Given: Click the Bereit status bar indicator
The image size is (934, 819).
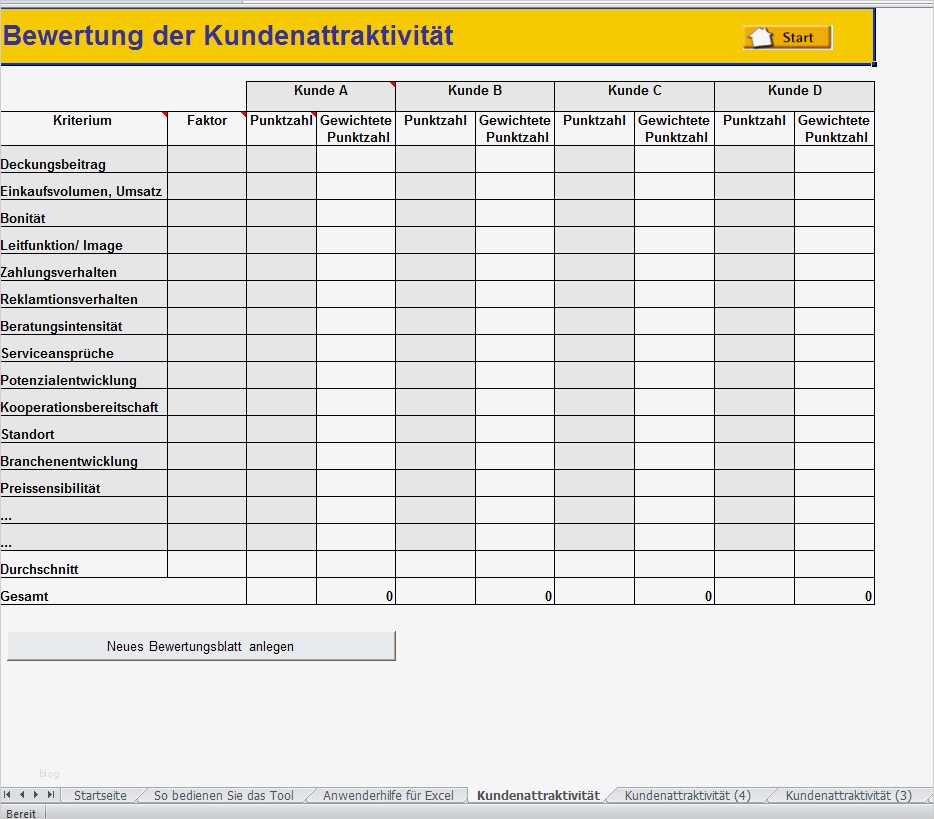Looking at the screenshot, I should click(x=20, y=813).
